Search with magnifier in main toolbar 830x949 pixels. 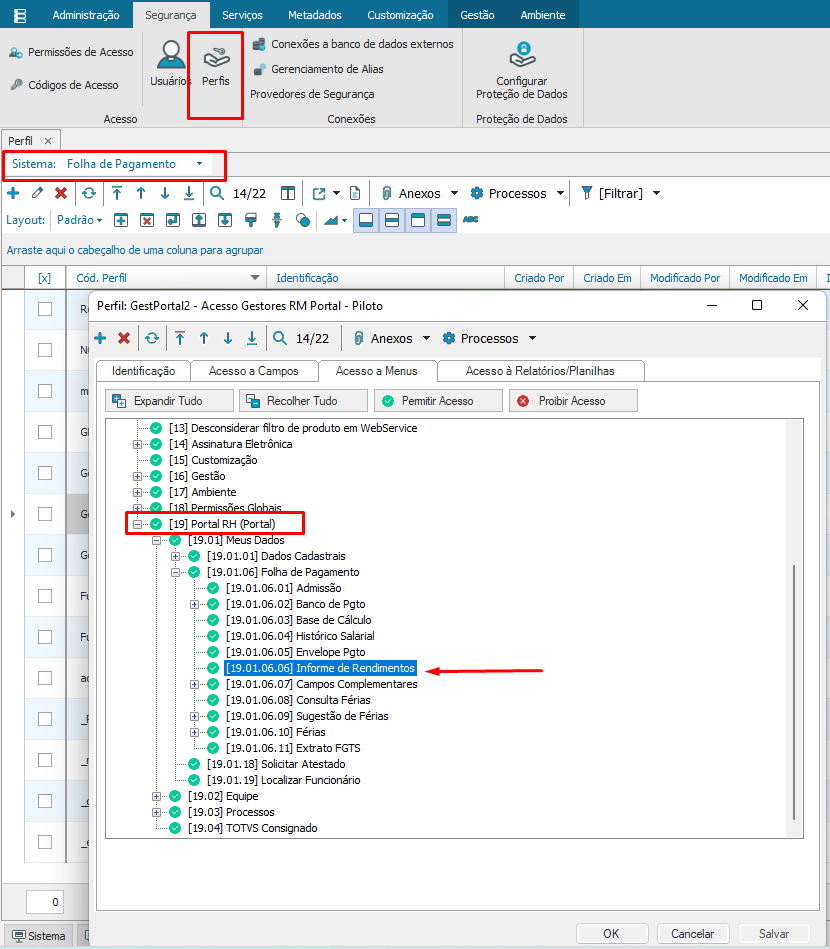tap(217, 193)
